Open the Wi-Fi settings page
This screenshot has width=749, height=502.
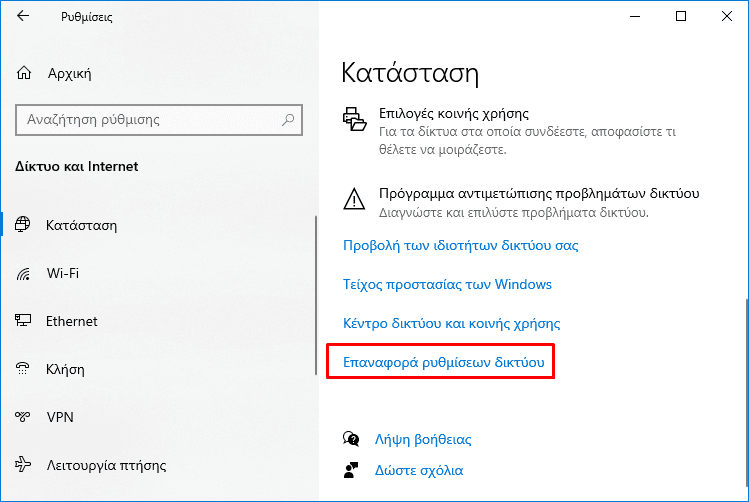tap(62, 273)
